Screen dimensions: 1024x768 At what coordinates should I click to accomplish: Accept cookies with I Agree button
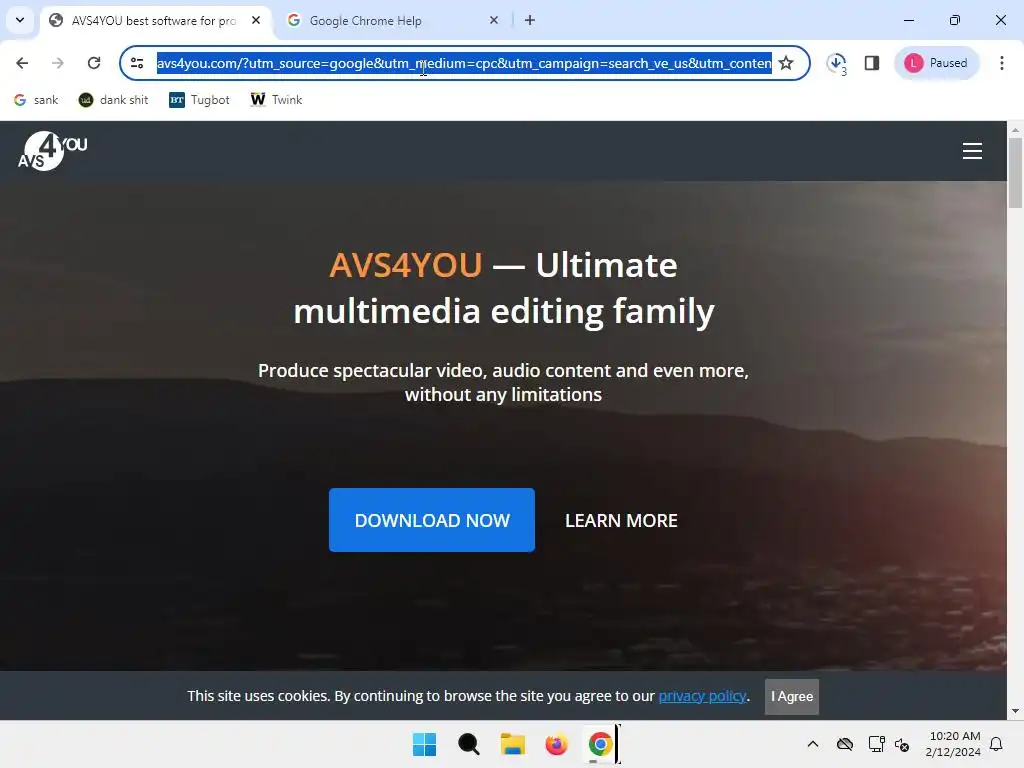(792, 697)
